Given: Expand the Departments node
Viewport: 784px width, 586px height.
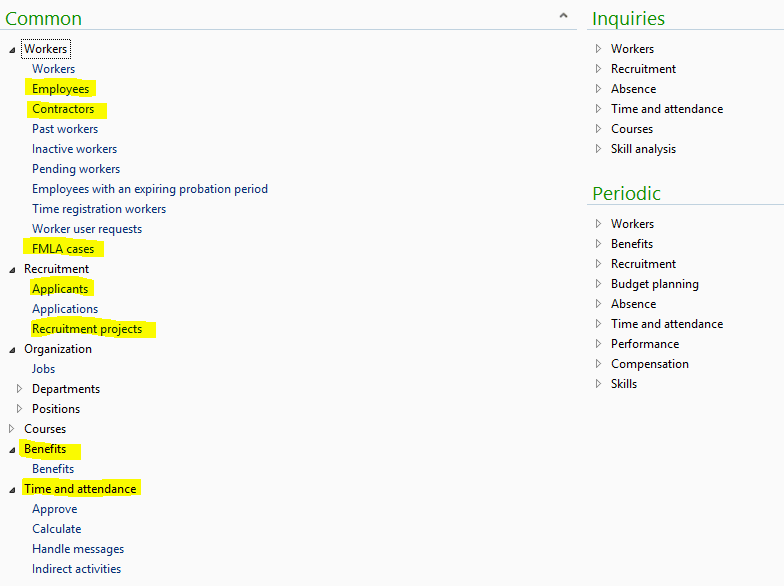Looking at the screenshot, I should [20, 389].
